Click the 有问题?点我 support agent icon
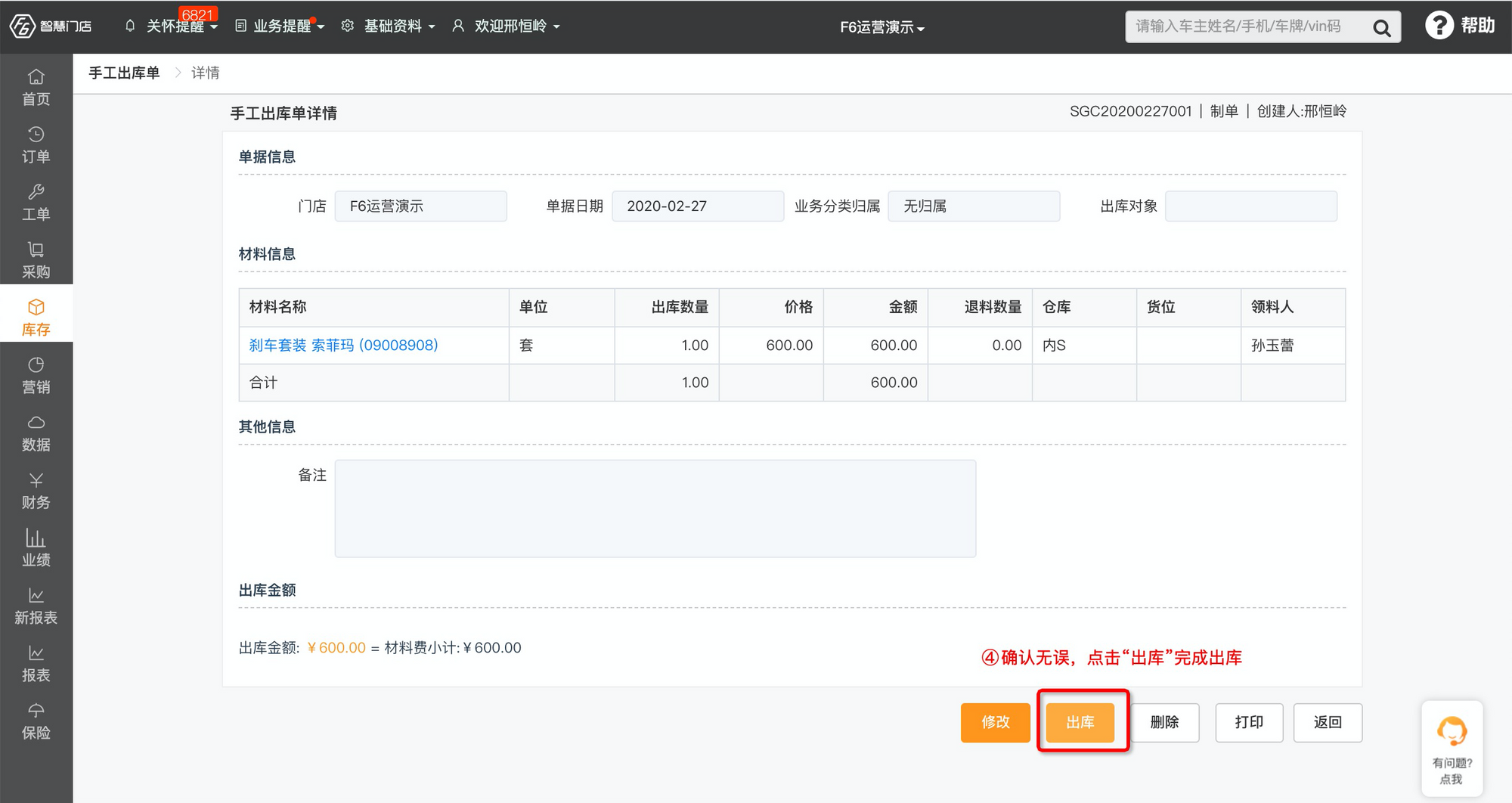 1452,731
